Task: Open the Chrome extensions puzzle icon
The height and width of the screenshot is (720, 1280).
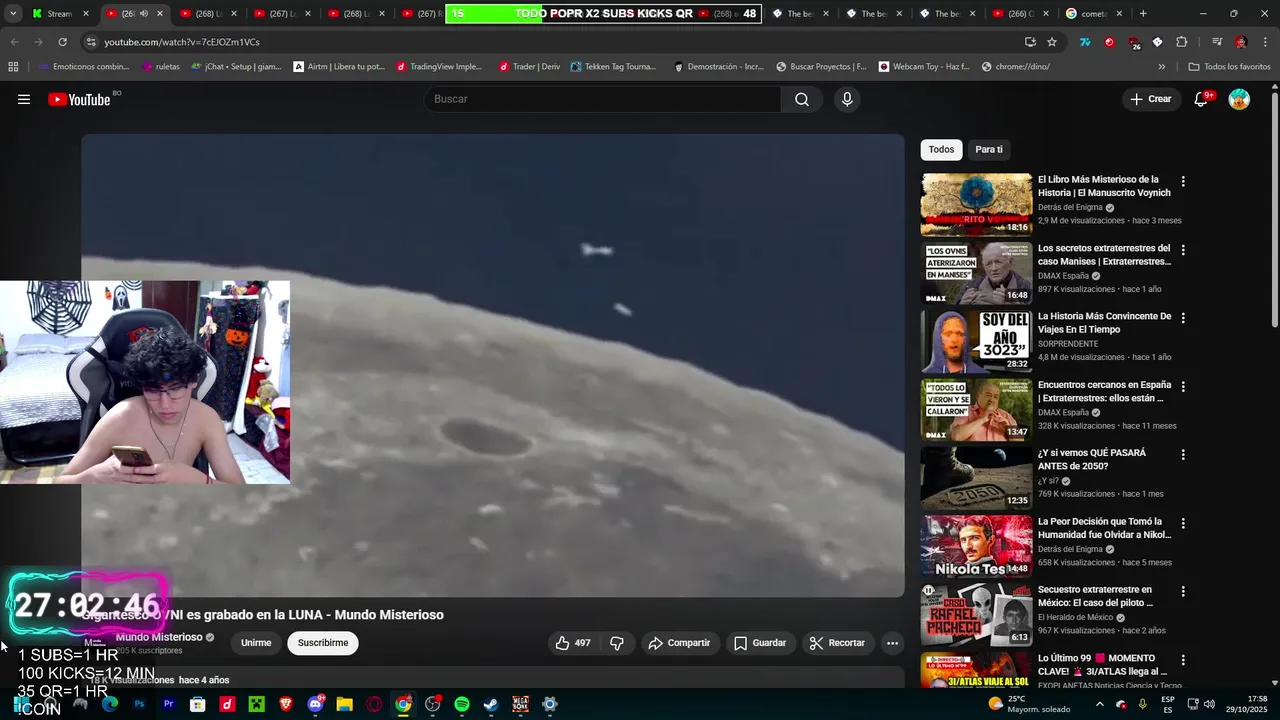Action: point(1181,42)
